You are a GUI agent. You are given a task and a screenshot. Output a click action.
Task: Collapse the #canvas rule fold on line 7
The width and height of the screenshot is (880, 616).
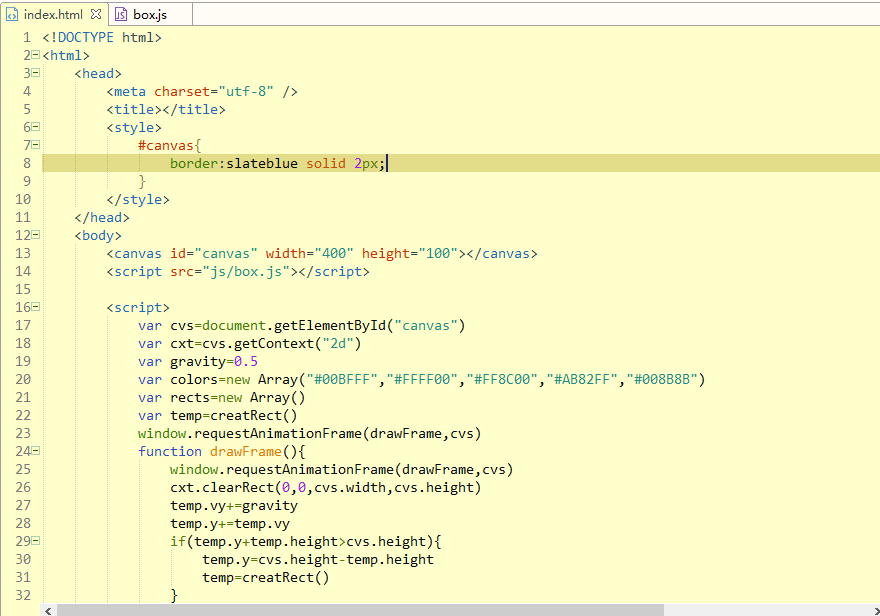tap(36, 145)
